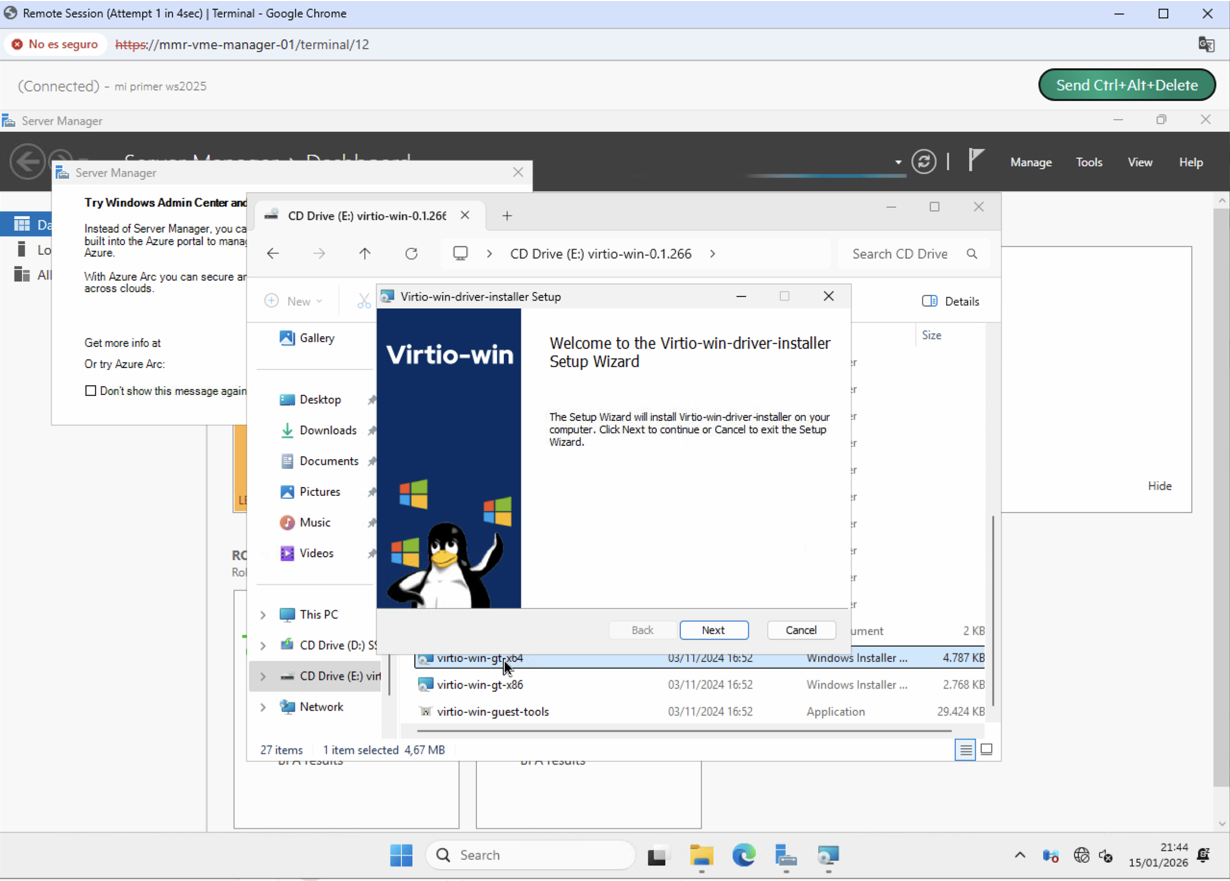The image size is (1230, 881).
Task: Click the taskbar Search field
Action: point(530,855)
